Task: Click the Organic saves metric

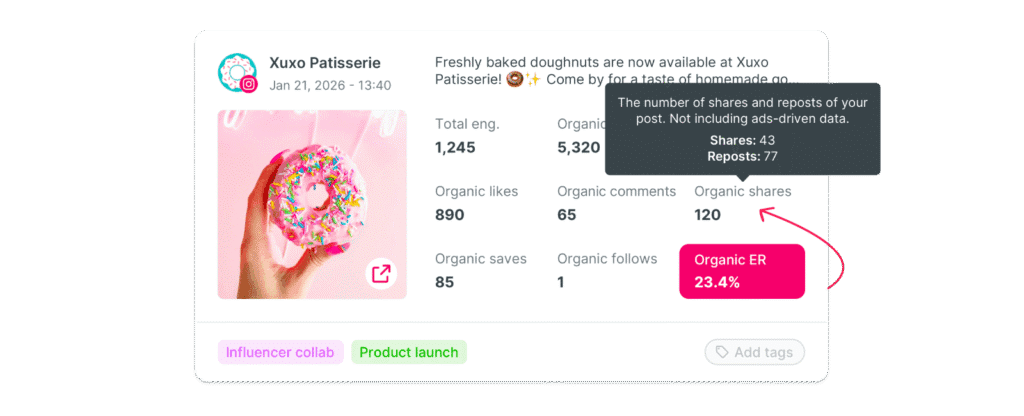Action: (x=481, y=270)
